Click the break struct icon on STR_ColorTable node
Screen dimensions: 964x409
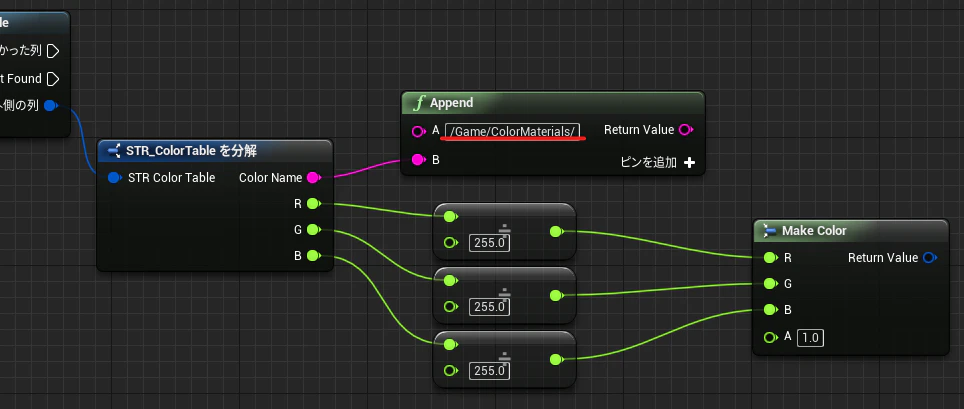click(114, 150)
